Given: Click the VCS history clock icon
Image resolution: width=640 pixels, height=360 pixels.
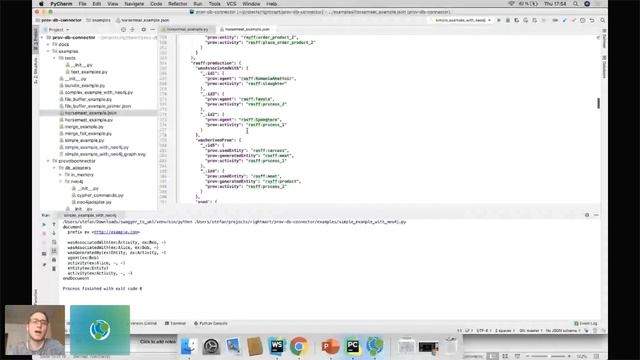Looking at the screenshot, I should [582, 20].
